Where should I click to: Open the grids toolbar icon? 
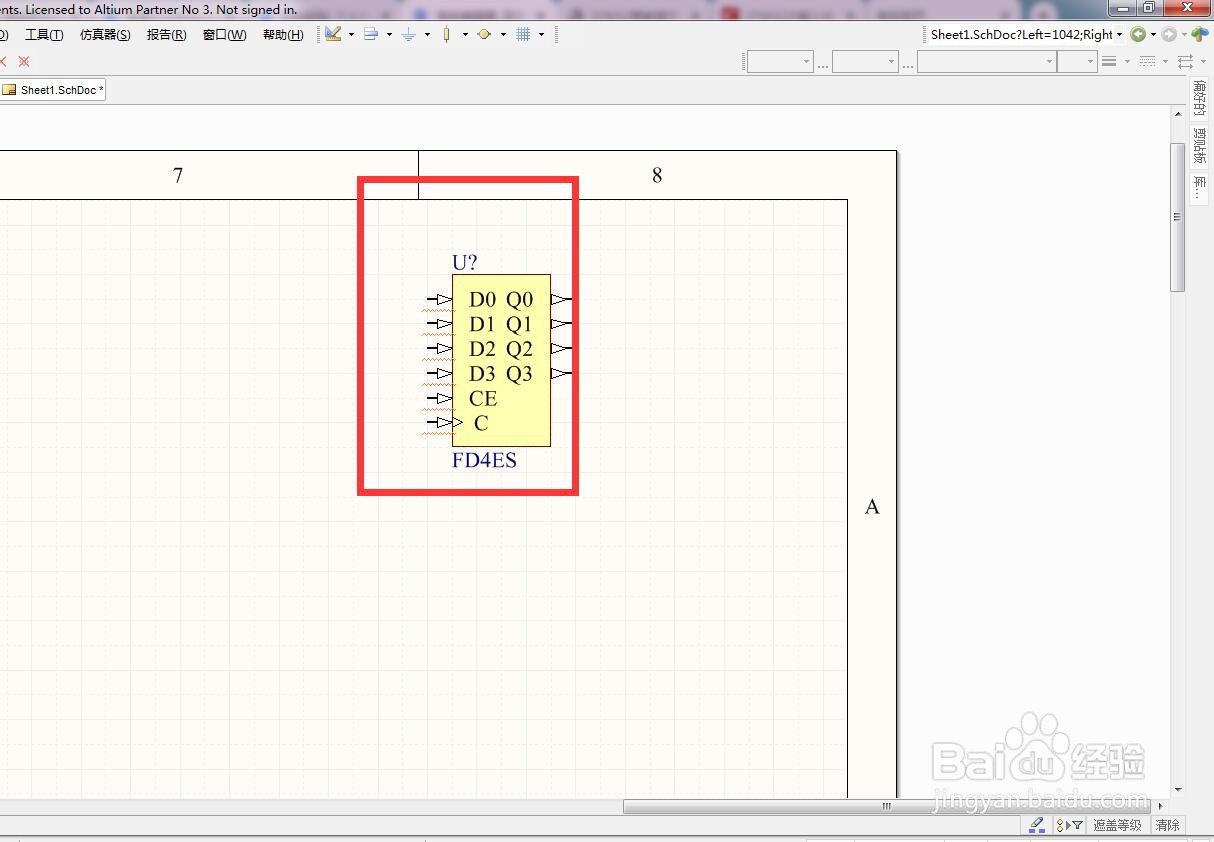click(523, 34)
